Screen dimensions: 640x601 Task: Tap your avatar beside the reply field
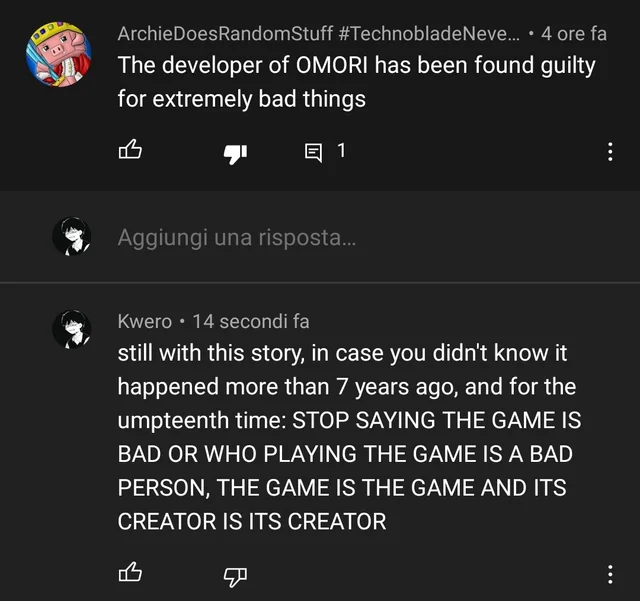click(x=71, y=236)
